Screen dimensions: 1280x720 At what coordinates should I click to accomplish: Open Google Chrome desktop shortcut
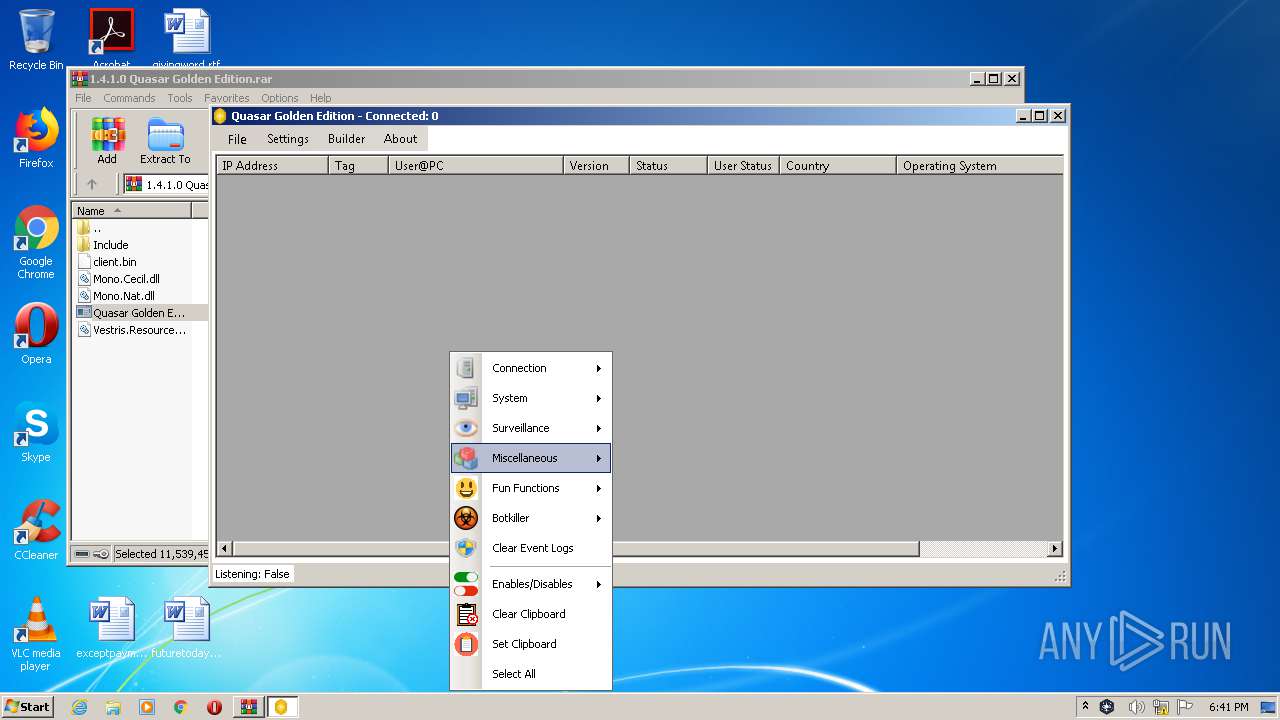[36, 243]
